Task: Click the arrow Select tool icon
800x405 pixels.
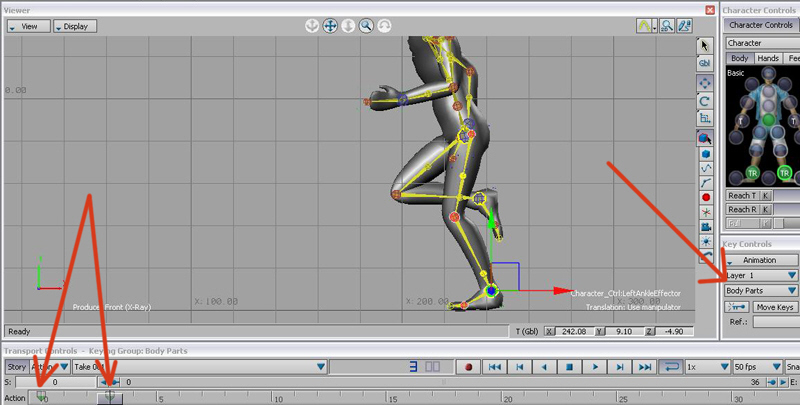Action: click(705, 45)
